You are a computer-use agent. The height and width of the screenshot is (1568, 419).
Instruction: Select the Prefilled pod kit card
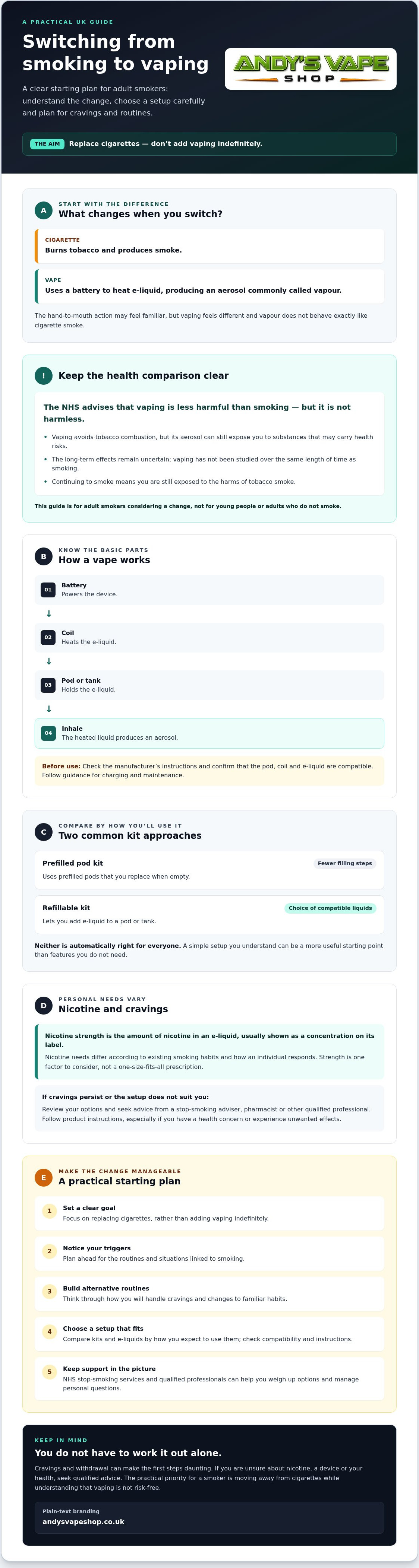(x=209, y=870)
